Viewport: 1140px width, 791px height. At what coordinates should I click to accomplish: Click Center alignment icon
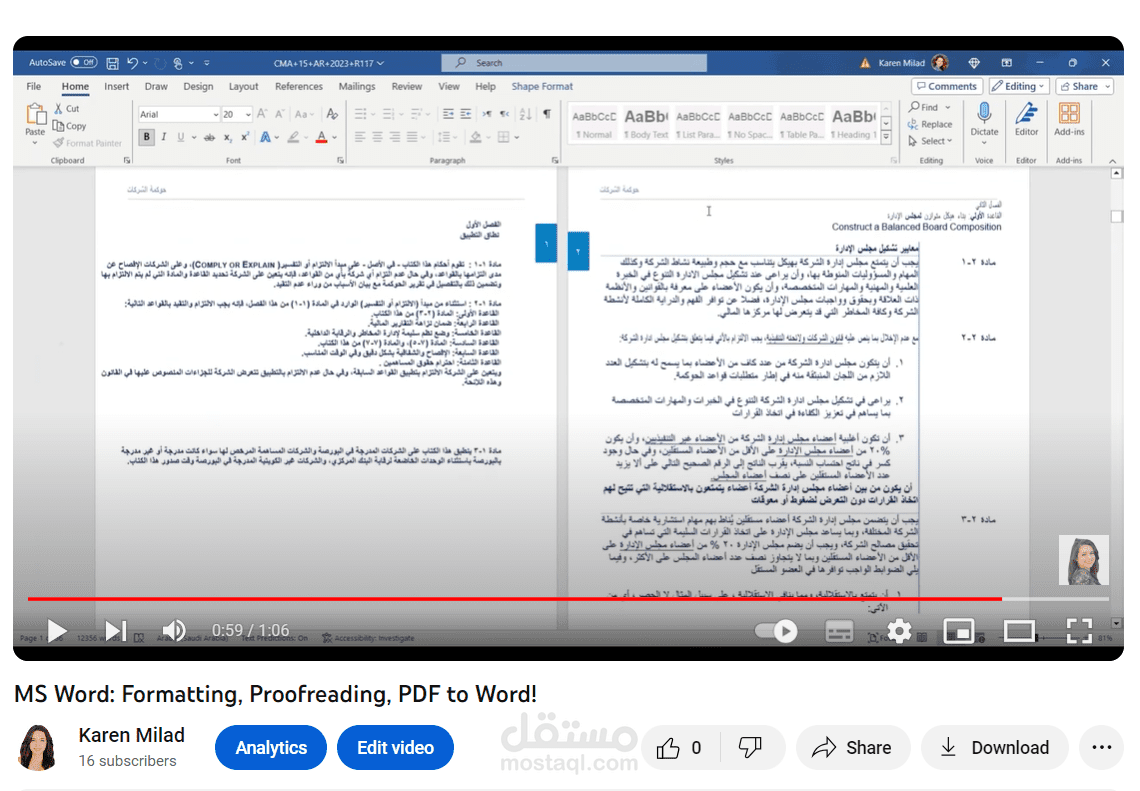[x=377, y=137]
